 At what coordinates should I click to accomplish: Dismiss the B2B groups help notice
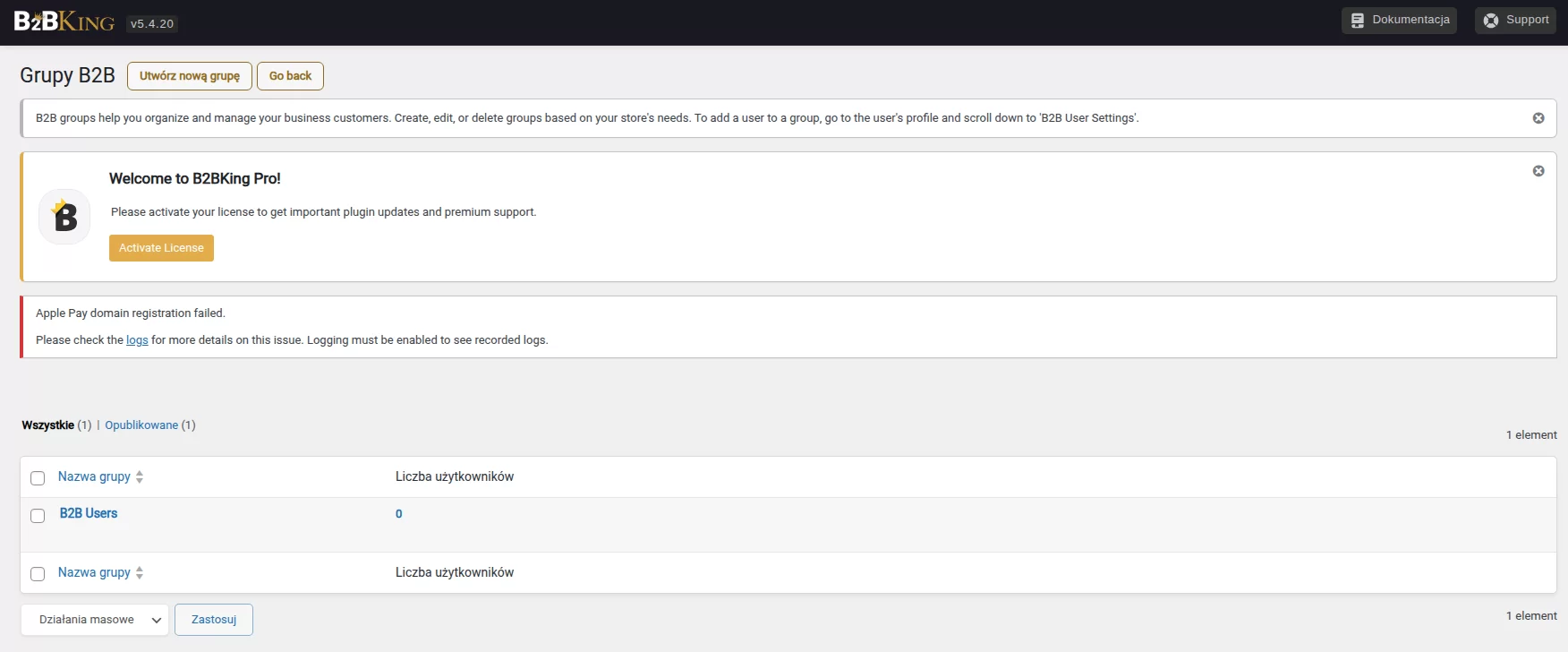point(1538,118)
